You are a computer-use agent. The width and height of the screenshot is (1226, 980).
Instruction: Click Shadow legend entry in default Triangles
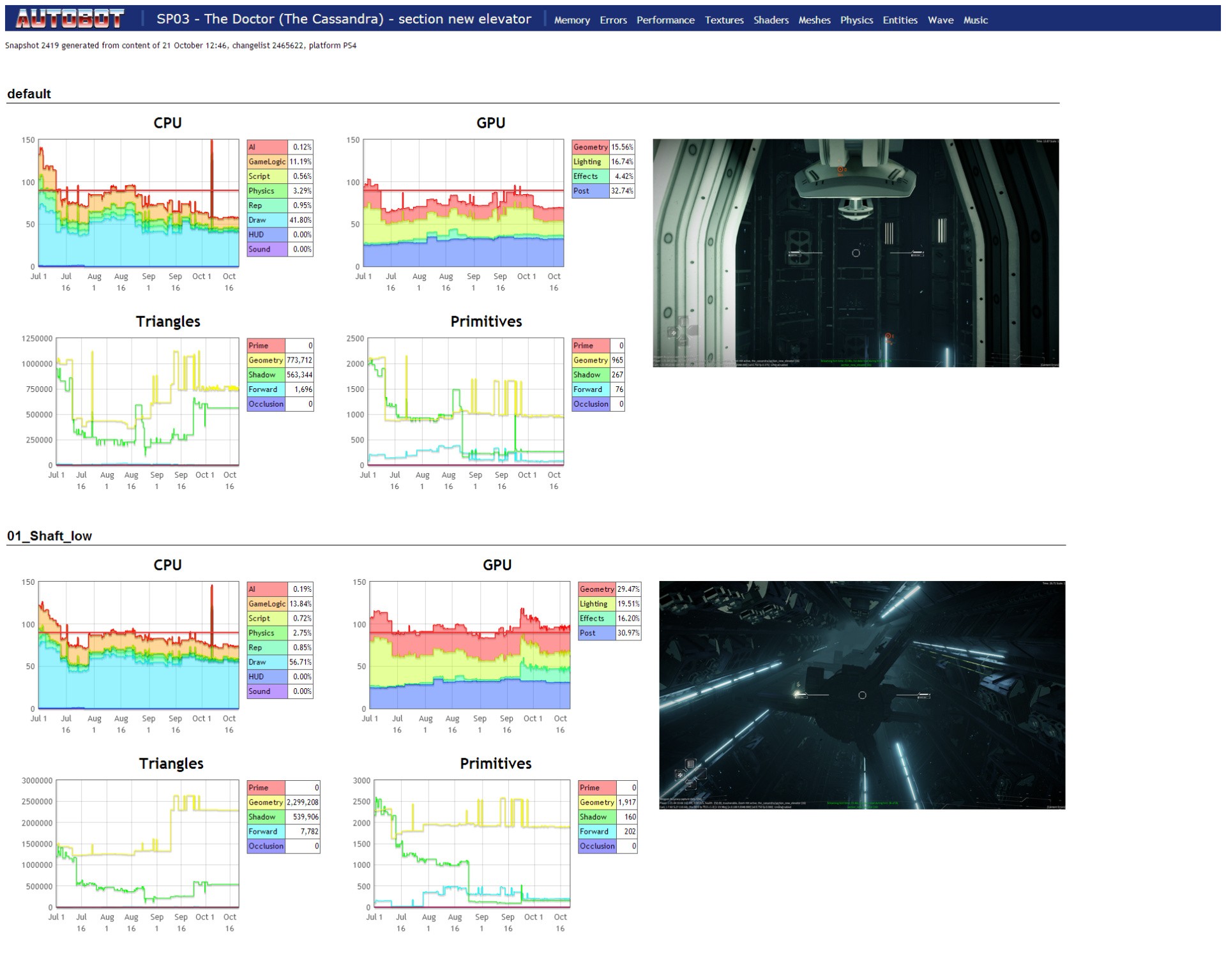tap(266, 375)
